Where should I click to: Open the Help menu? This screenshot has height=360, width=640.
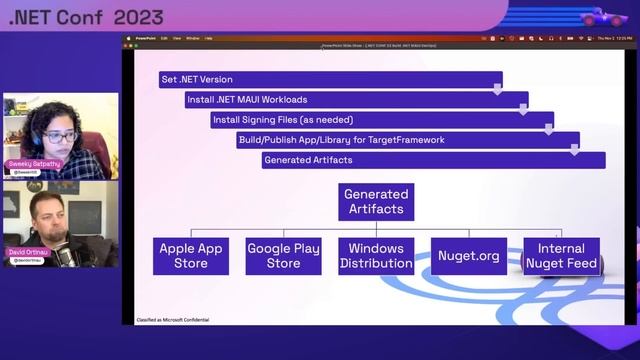pyautogui.click(x=209, y=38)
